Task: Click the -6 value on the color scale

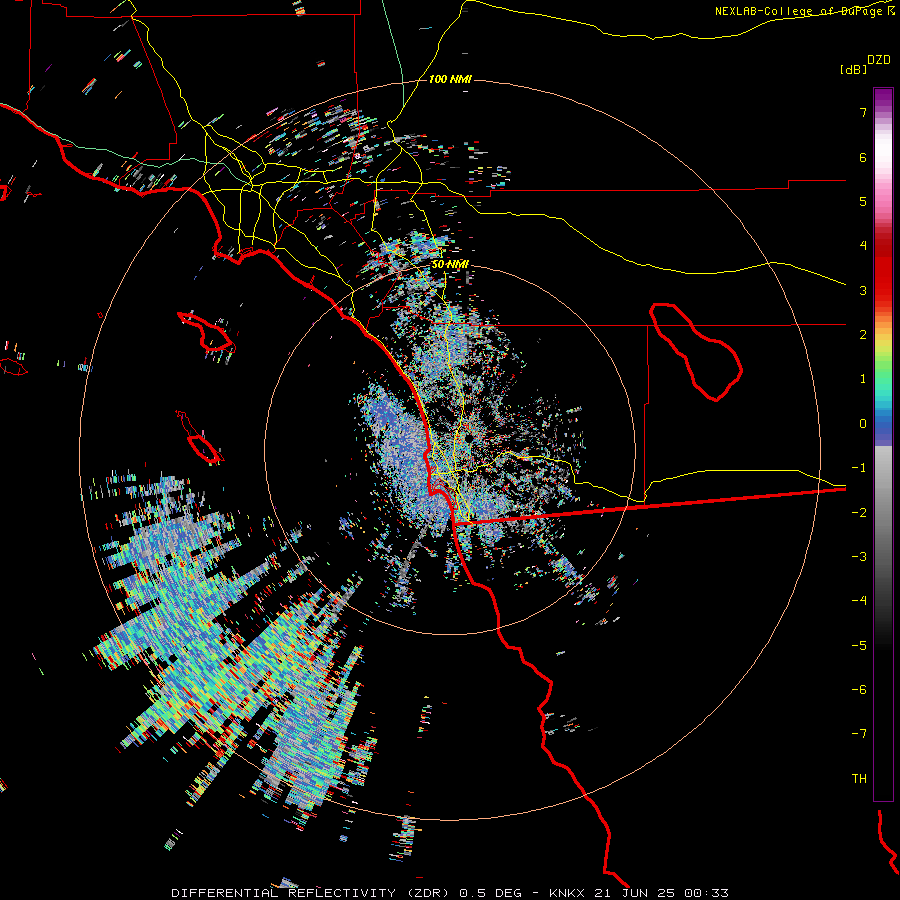Action: 859,690
